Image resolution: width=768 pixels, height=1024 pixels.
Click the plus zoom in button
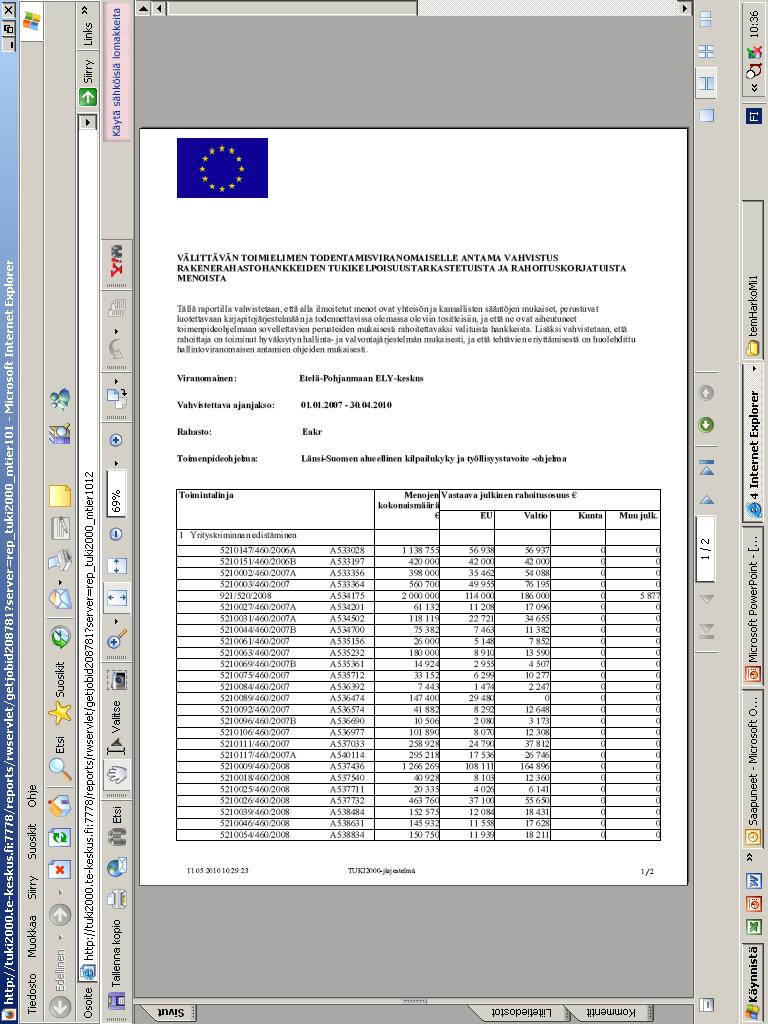[116, 440]
